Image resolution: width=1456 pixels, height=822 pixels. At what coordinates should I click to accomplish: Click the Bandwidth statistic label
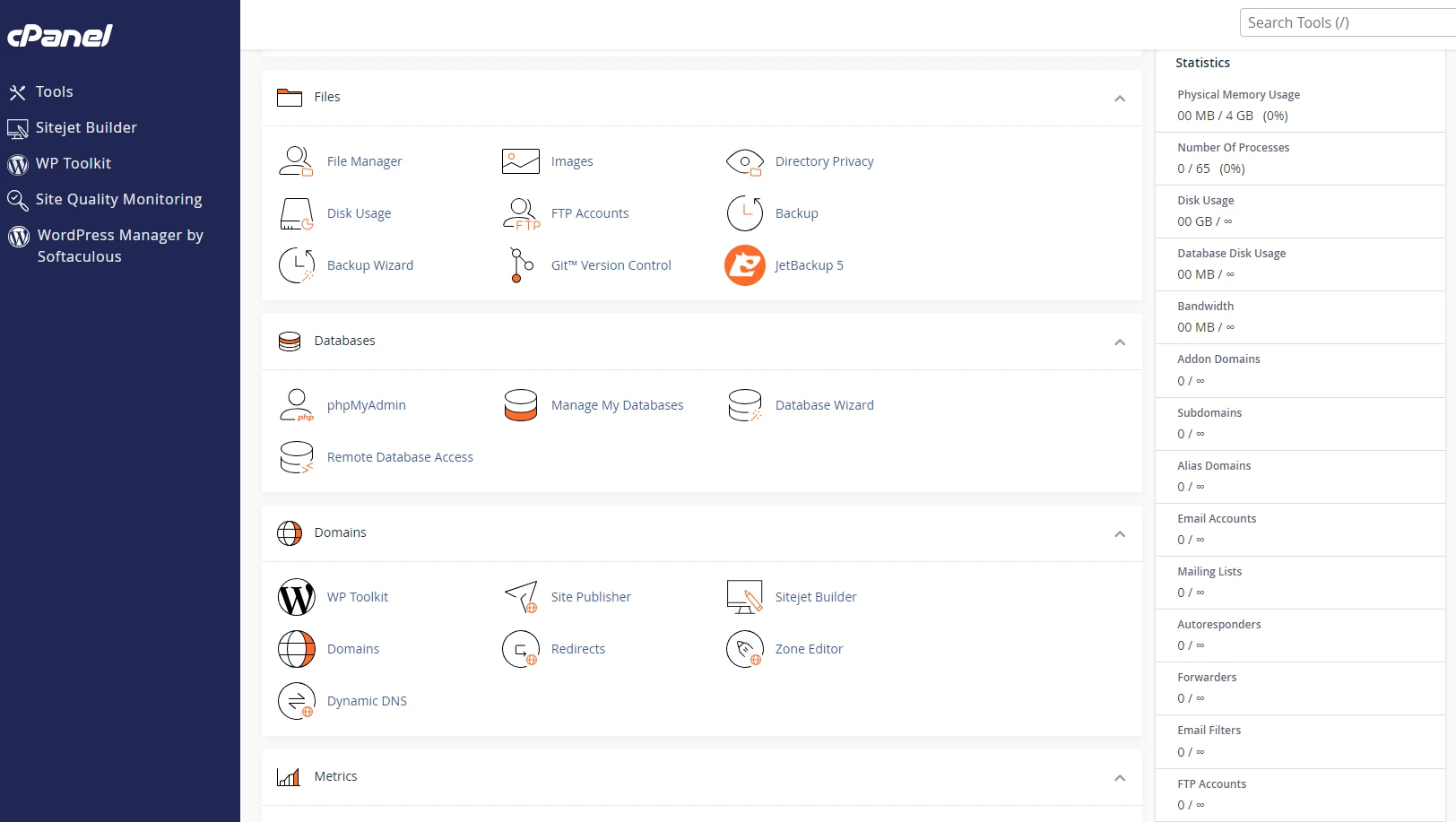point(1205,307)
